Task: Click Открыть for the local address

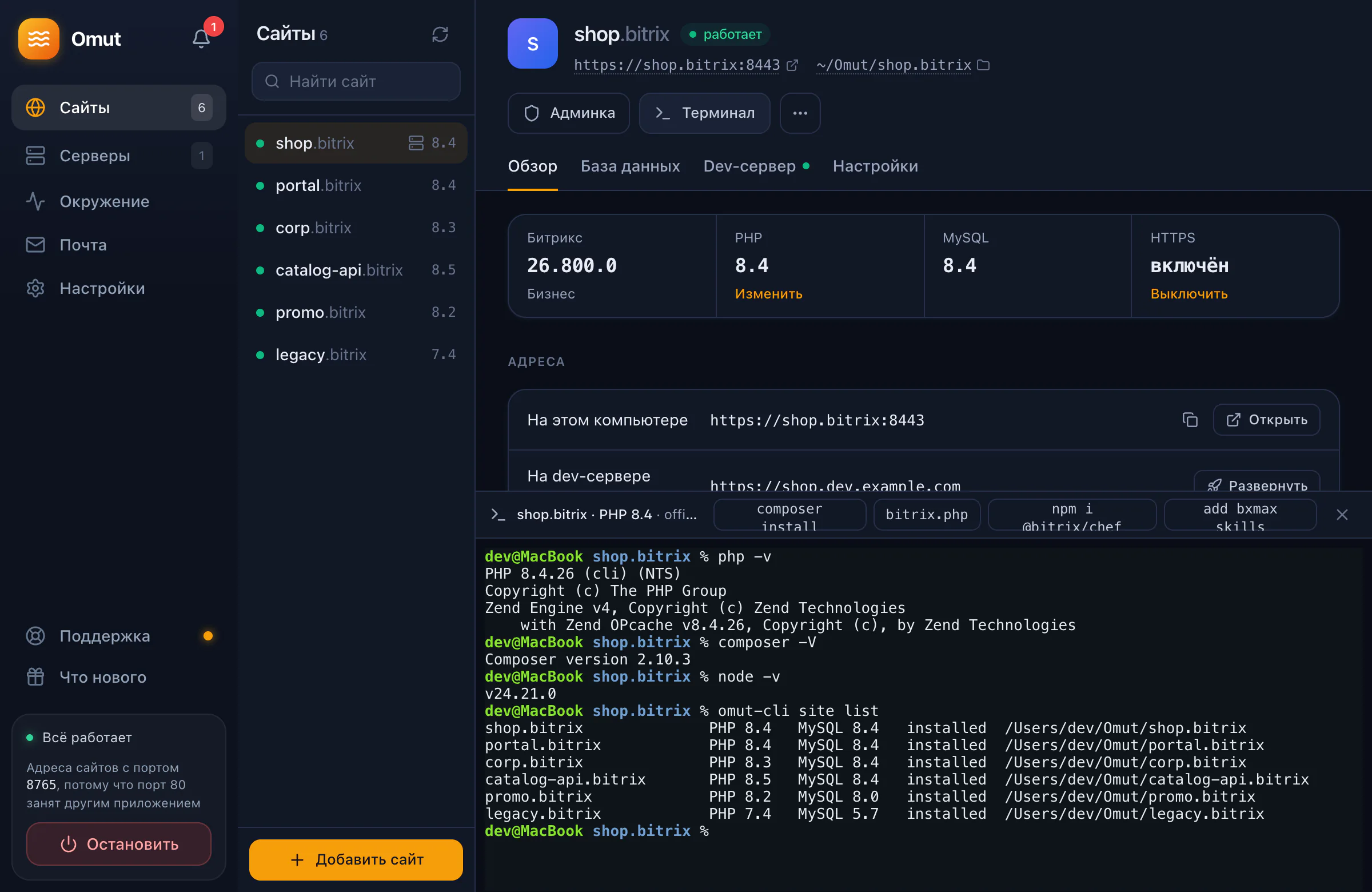Action: (1266, 420)
